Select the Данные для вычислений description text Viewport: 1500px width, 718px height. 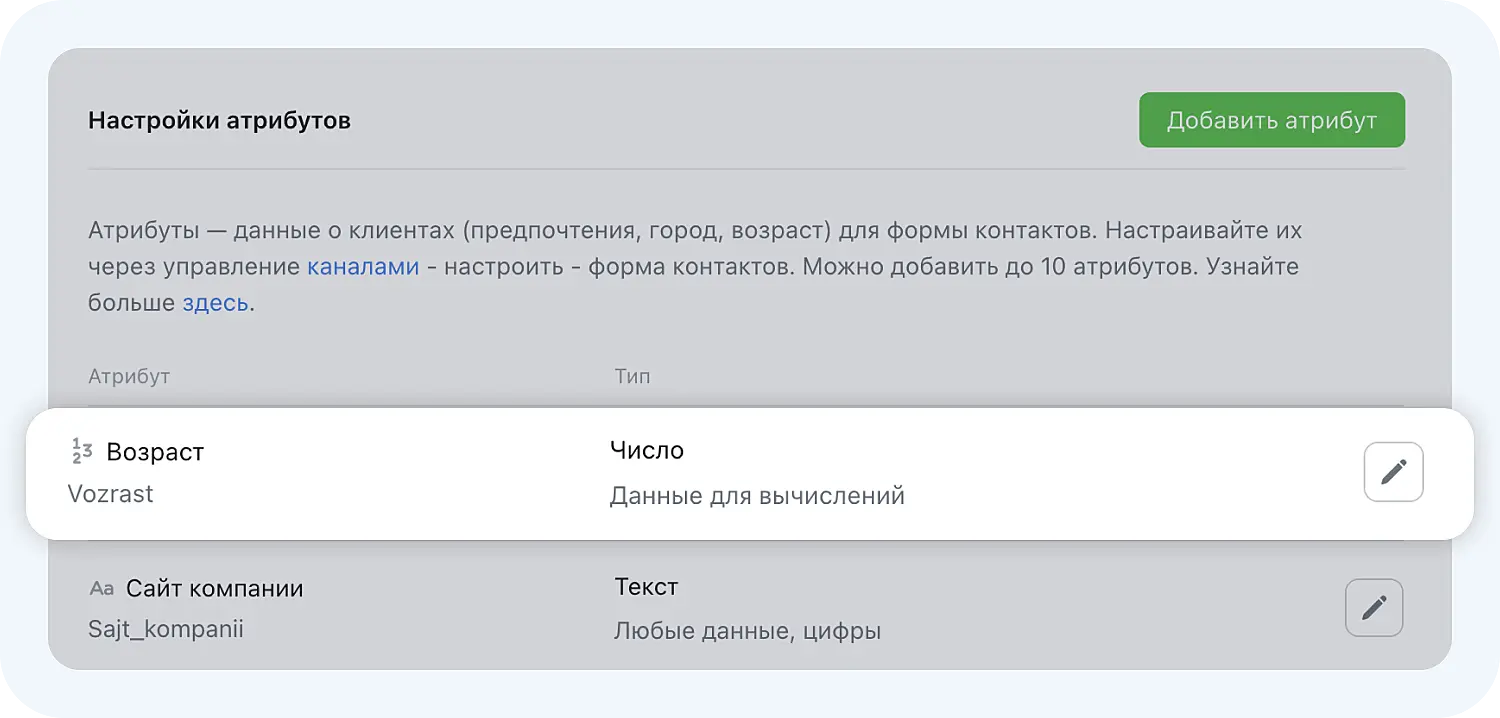(x=757, y=495)
